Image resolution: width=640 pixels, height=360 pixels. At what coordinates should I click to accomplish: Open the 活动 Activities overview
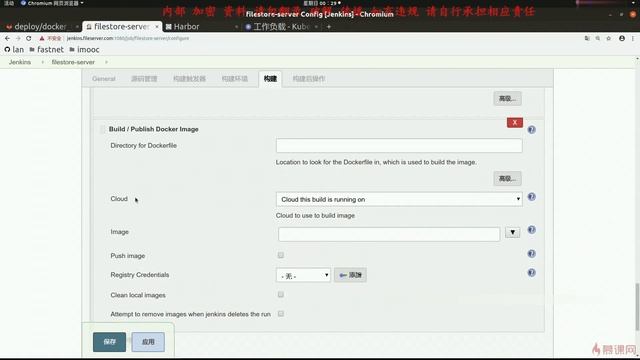(x=9, y=3)
